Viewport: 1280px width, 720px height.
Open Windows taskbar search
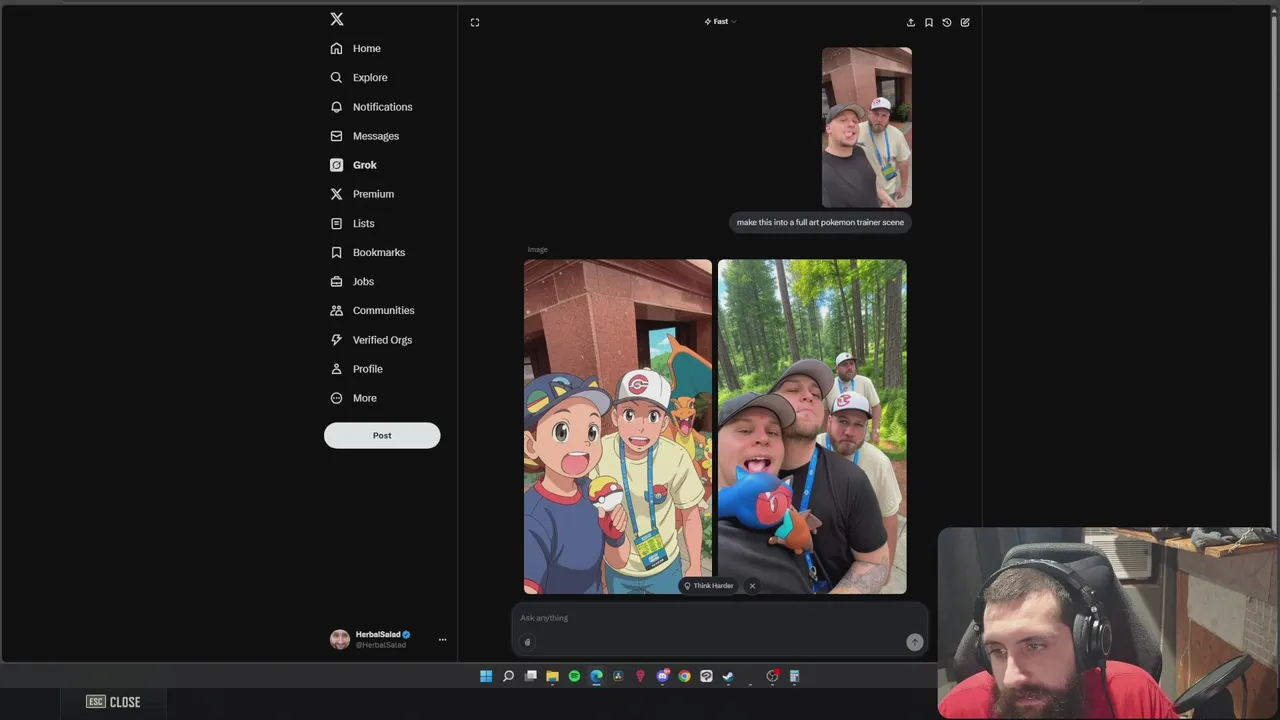tap(508, 676)
